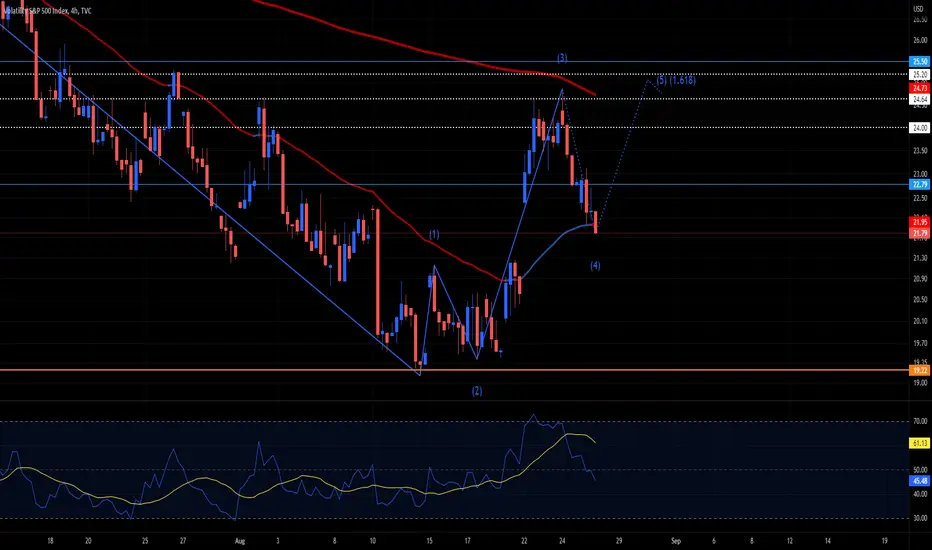
Task: Select the blue 25.50 price level tag
Action: pos(920,62)
